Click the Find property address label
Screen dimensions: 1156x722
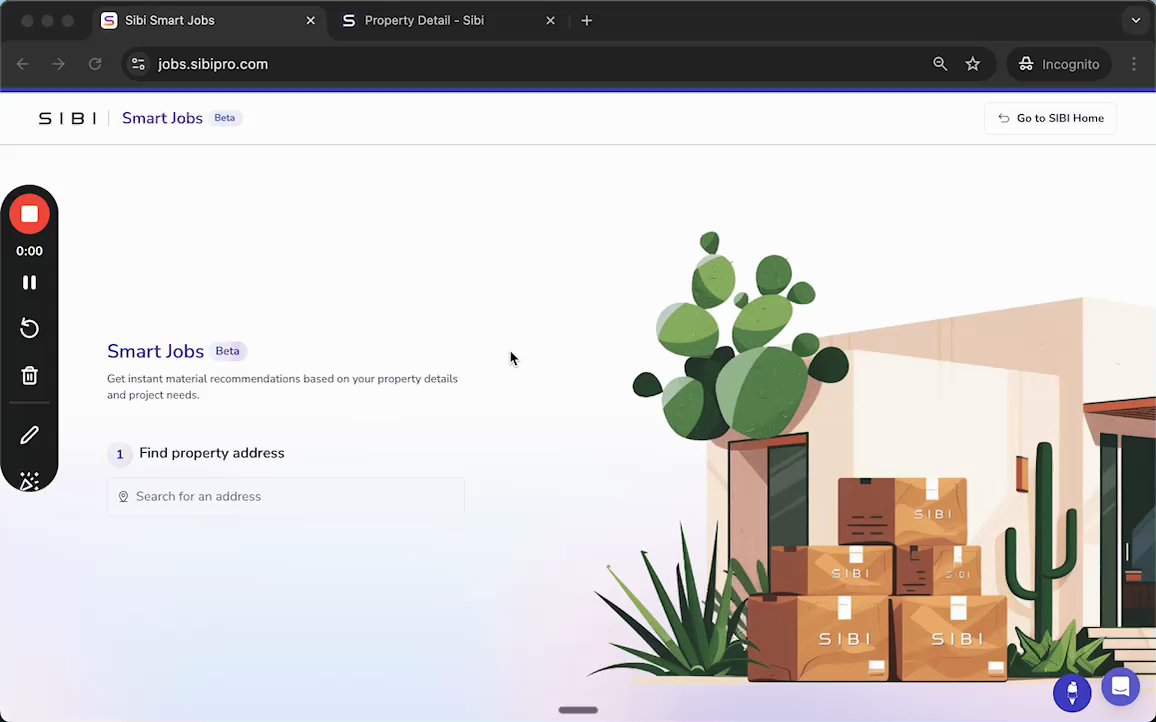(212, 453)
